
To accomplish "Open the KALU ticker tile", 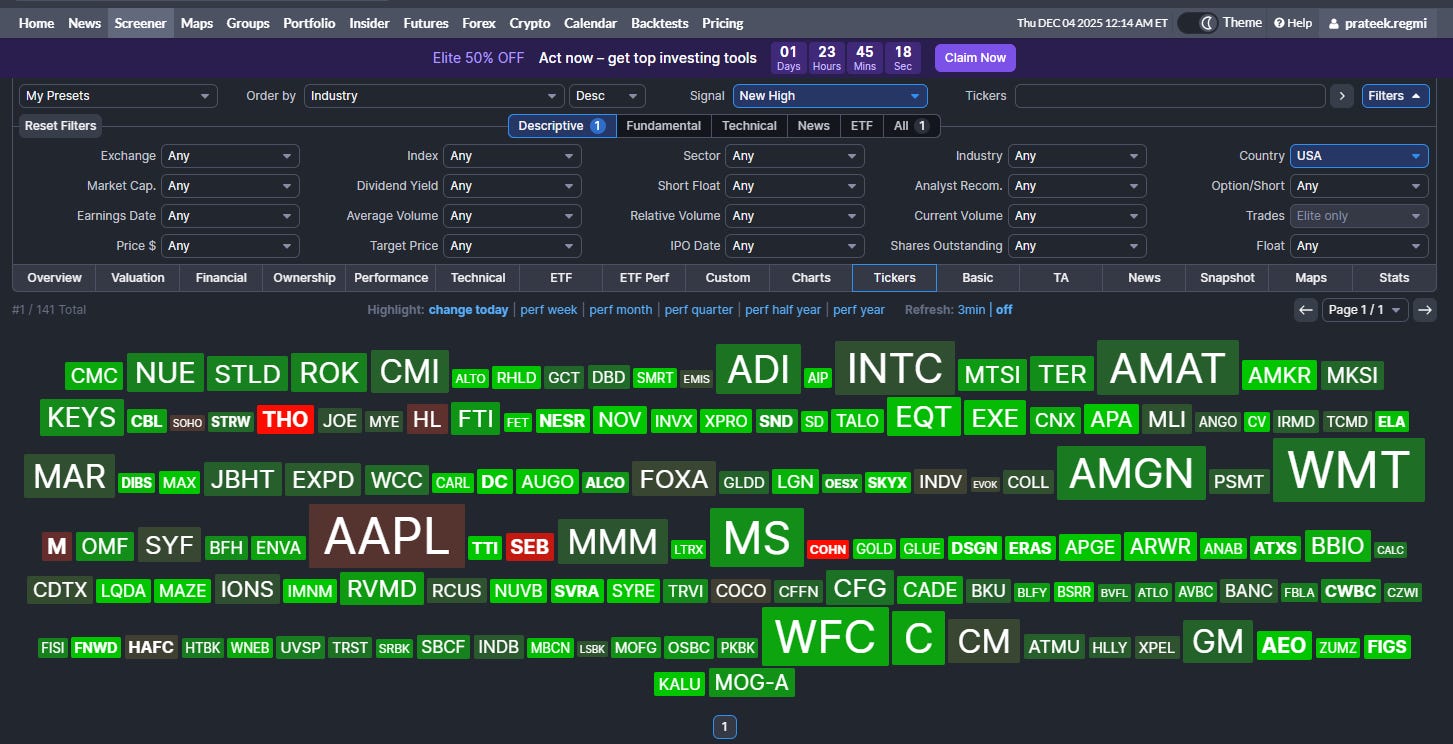I will (680, 685).
